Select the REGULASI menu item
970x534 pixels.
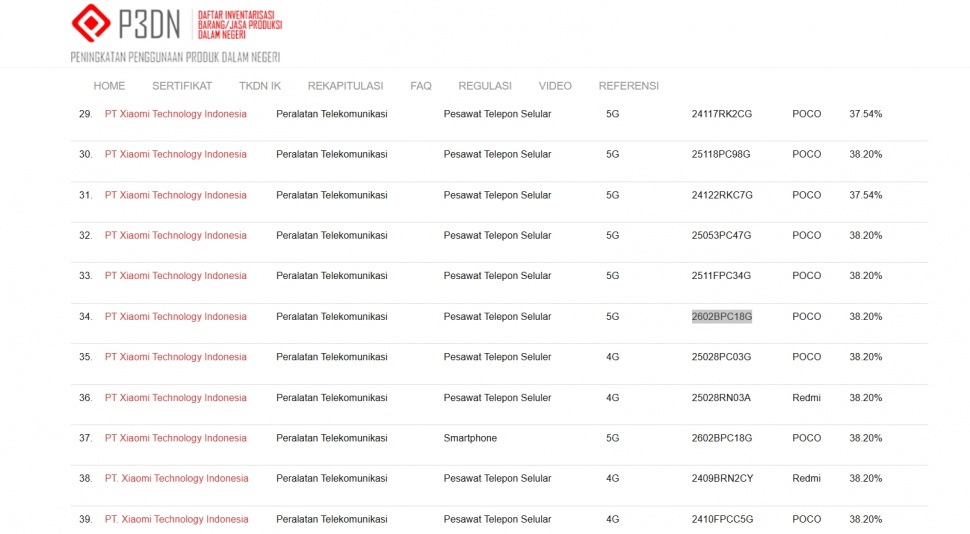(x=485, y=86)
